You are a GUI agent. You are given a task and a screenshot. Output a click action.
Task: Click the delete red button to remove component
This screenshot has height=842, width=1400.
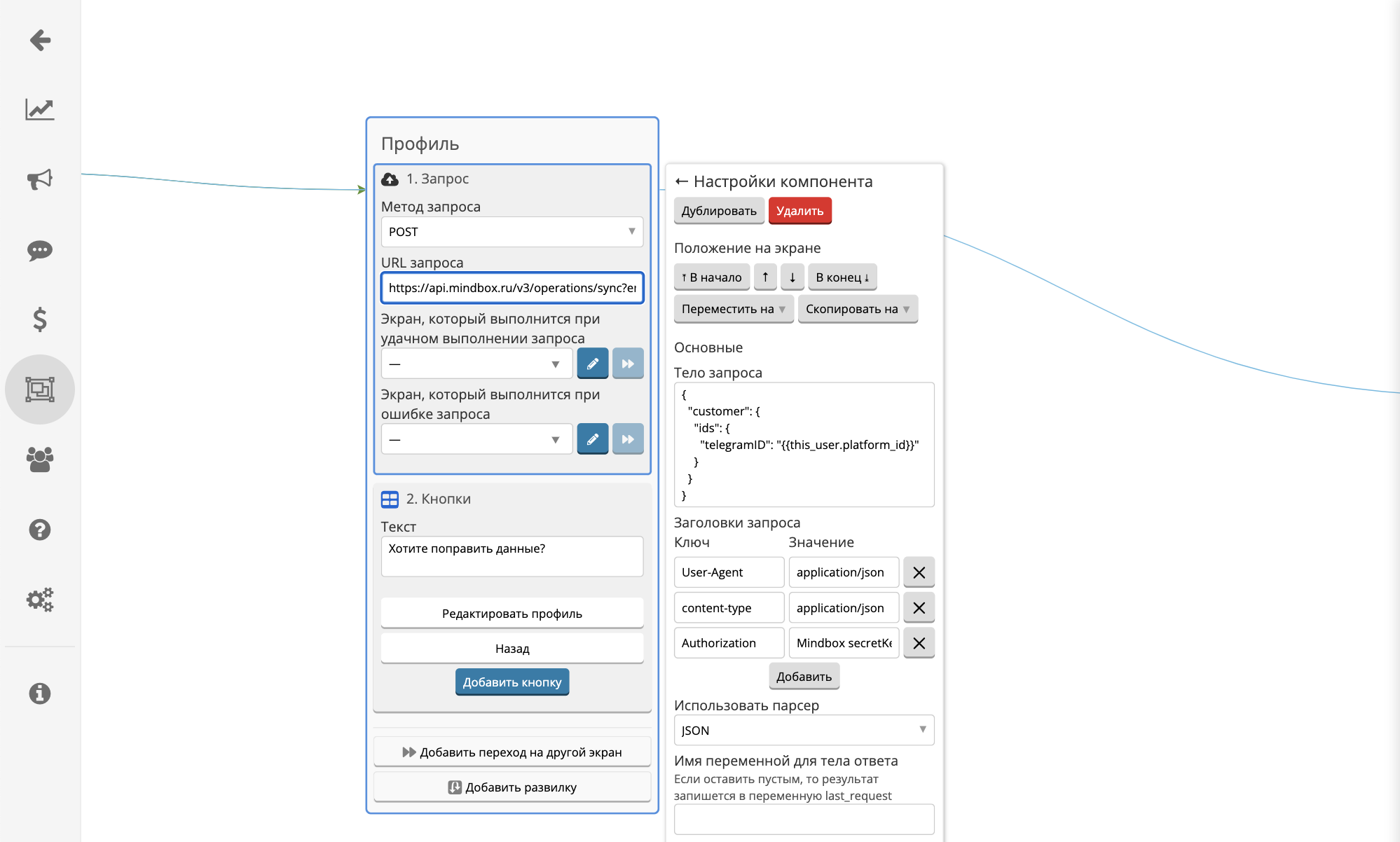tap(799, 210)
